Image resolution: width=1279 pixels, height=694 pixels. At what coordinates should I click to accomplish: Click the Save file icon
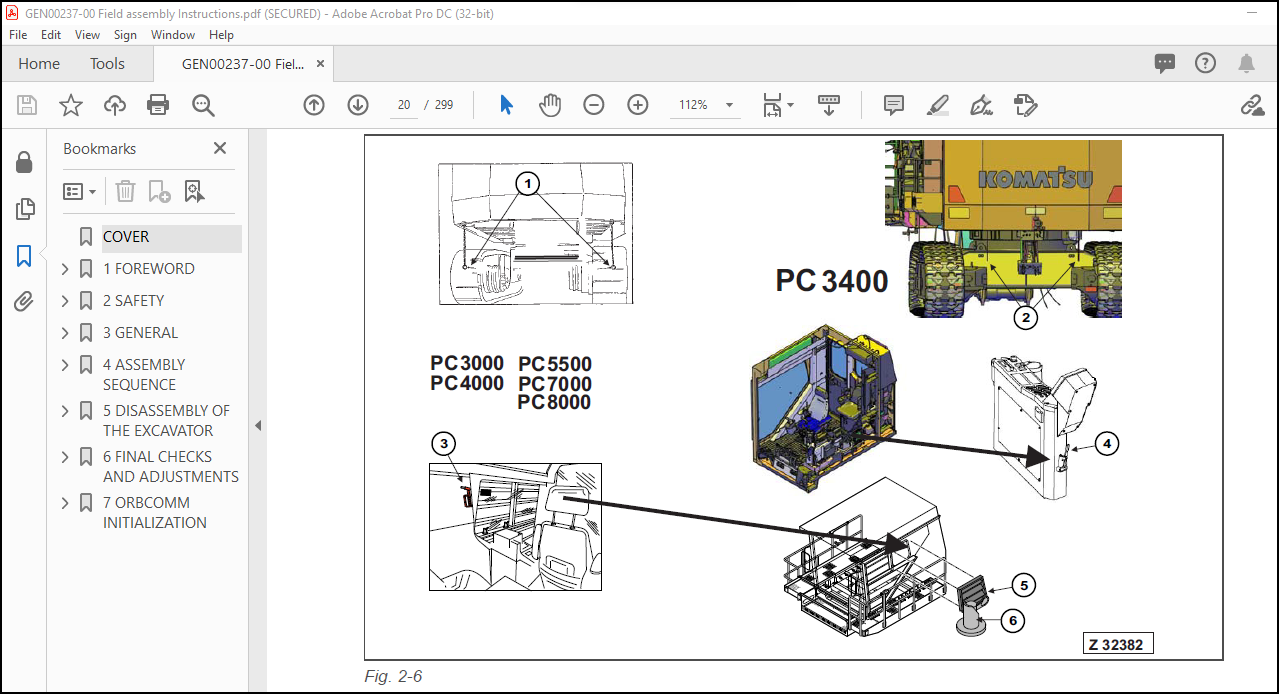point(27,105)
